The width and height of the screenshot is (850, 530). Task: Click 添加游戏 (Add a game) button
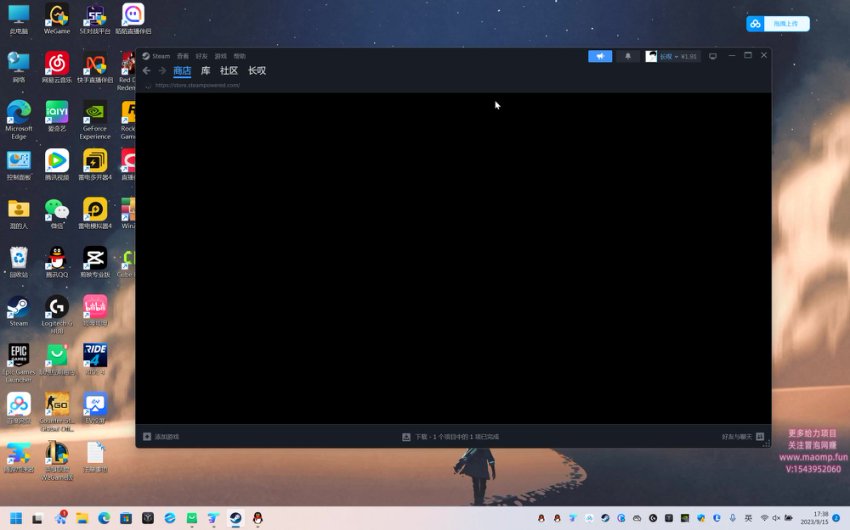(162, 437)
